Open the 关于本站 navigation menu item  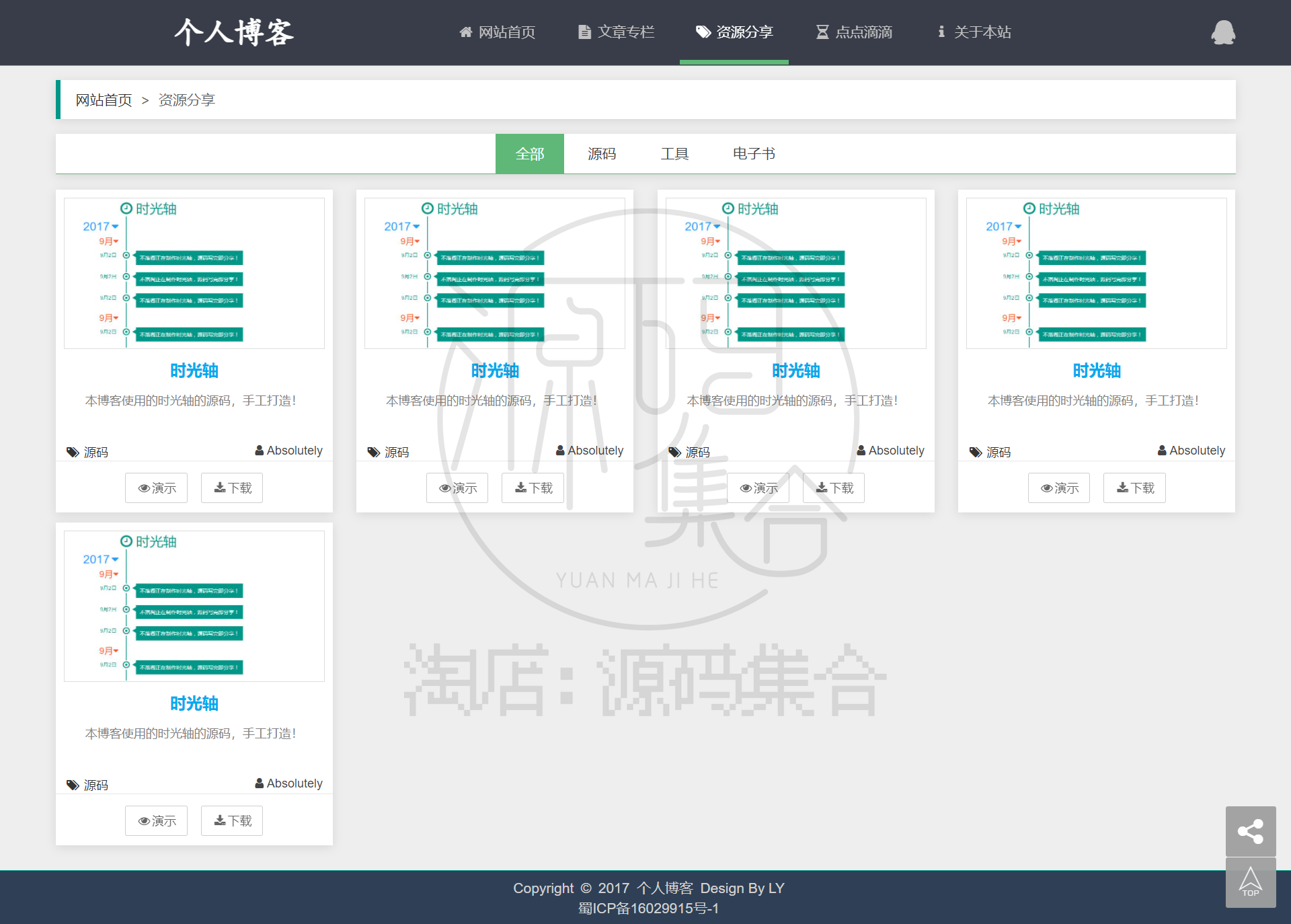click(x=974, y=32)
